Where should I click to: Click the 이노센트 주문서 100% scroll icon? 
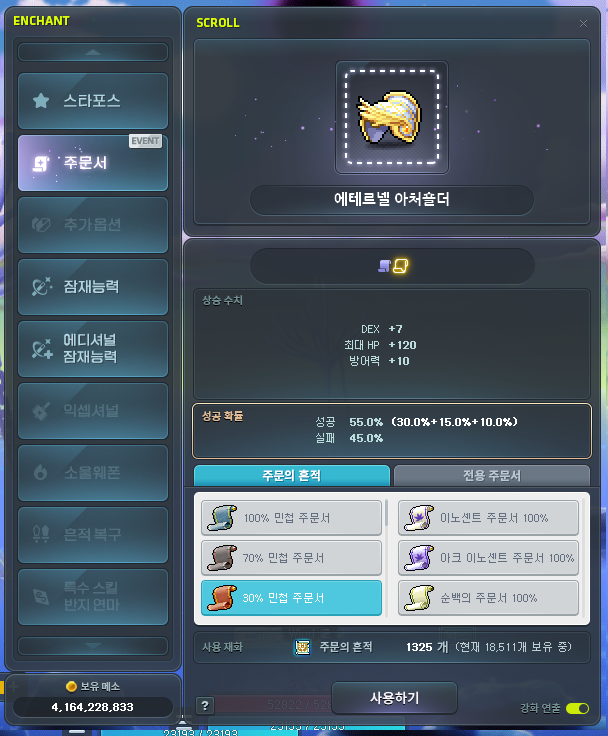[x=419, y=518]
